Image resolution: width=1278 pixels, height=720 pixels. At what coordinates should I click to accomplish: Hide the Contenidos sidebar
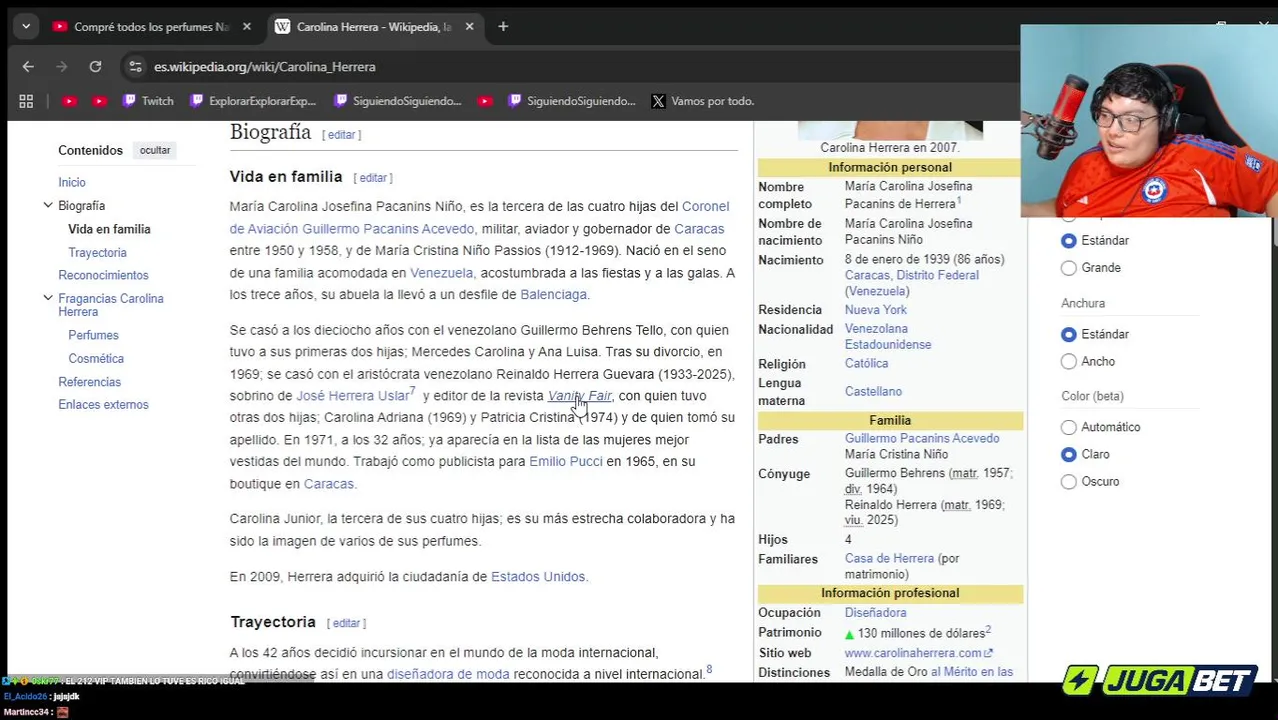click(155, 150)
